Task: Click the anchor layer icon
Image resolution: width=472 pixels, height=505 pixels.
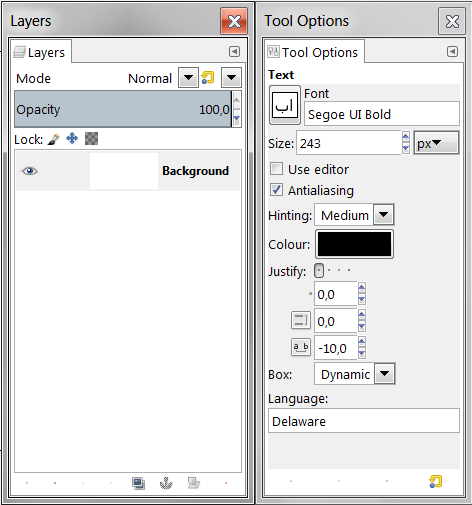Action: click(x=166, y=483)
